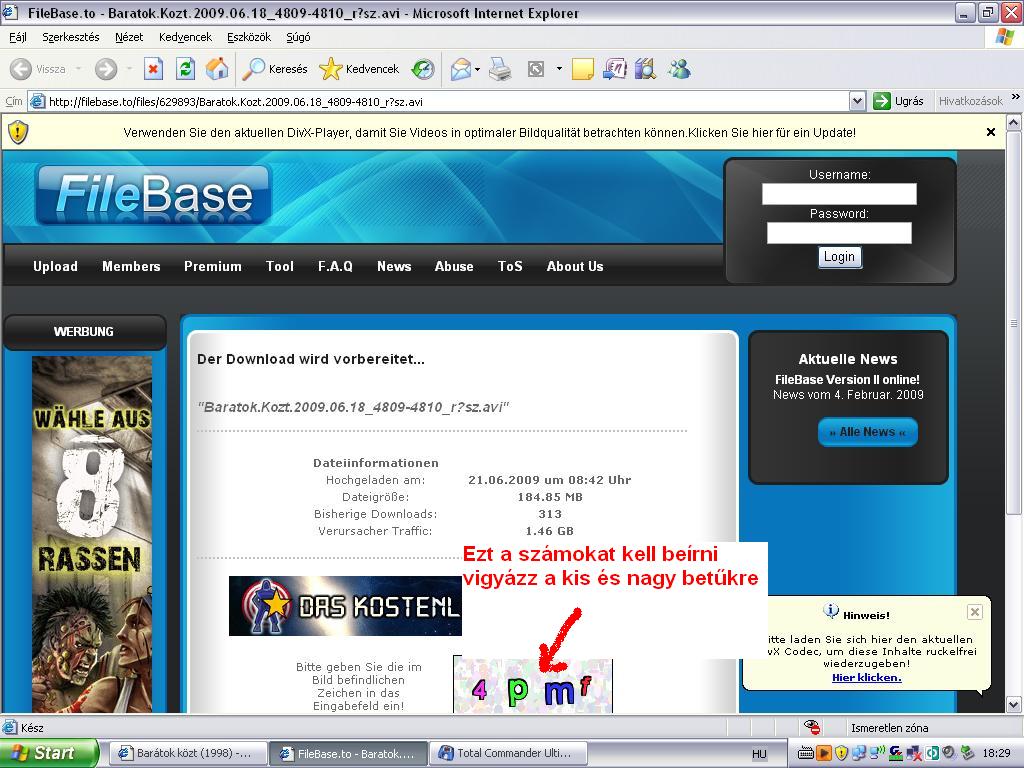Open the Szerkesztés menu
The height and width of the screenshot is (768, 1024).
(x=71, y=37)
